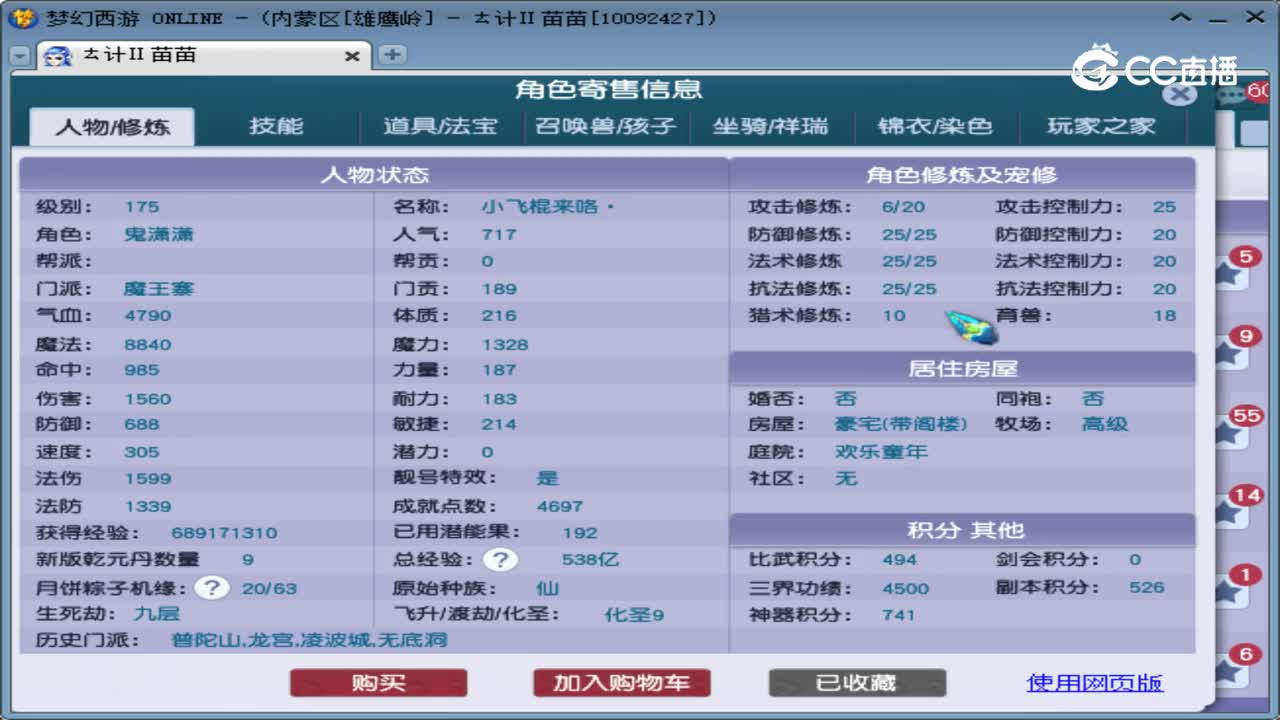Open the help icon next to 总经验
Screen dimensions: 1280x720
click(x=500, y=560)
